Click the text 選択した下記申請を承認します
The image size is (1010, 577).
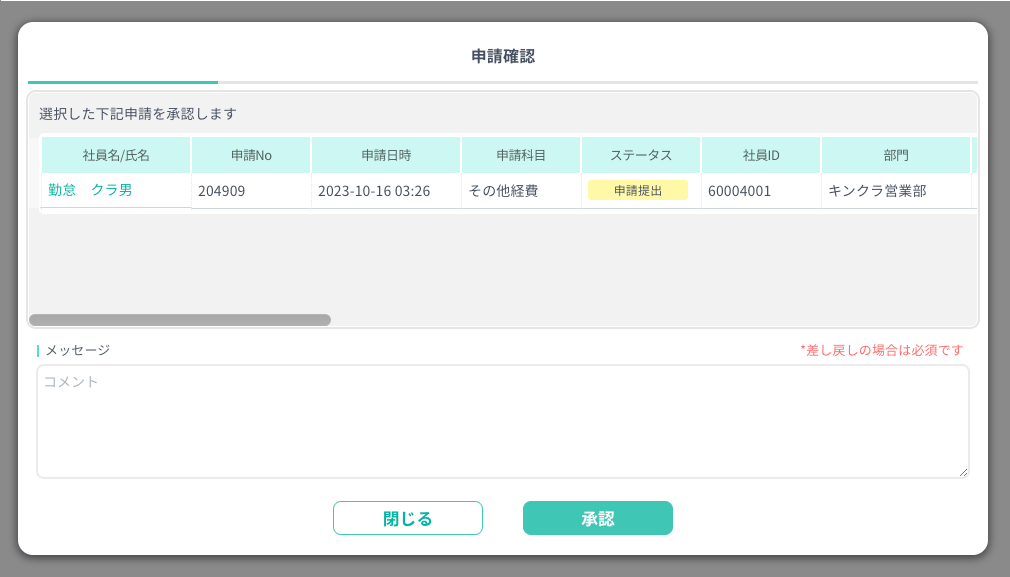tap(138, 114)
